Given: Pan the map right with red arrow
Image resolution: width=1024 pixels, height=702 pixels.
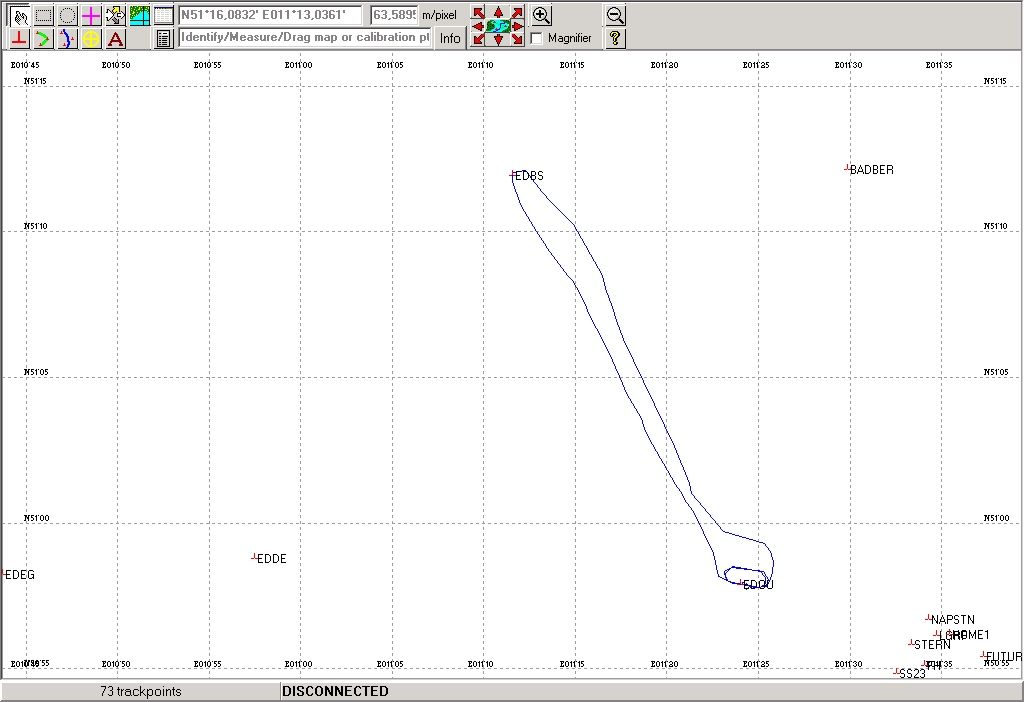Looking at the screenshot, I should (x=517, y=26).
